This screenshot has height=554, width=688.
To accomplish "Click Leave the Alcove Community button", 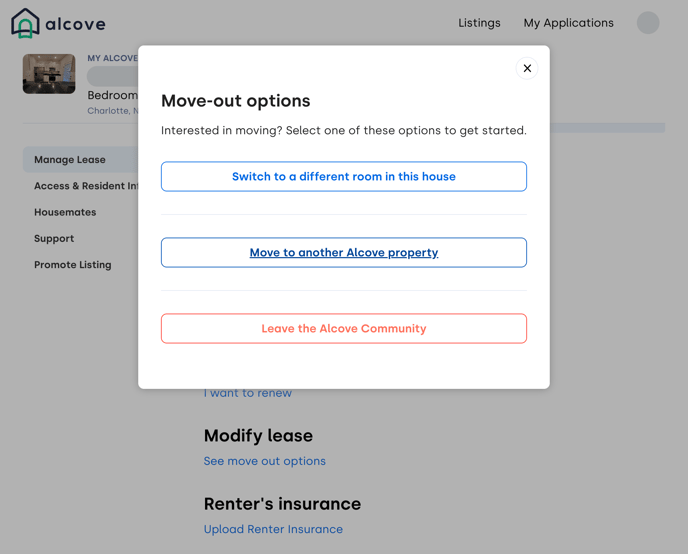I will pyautogui.click(x=344, y=329).
